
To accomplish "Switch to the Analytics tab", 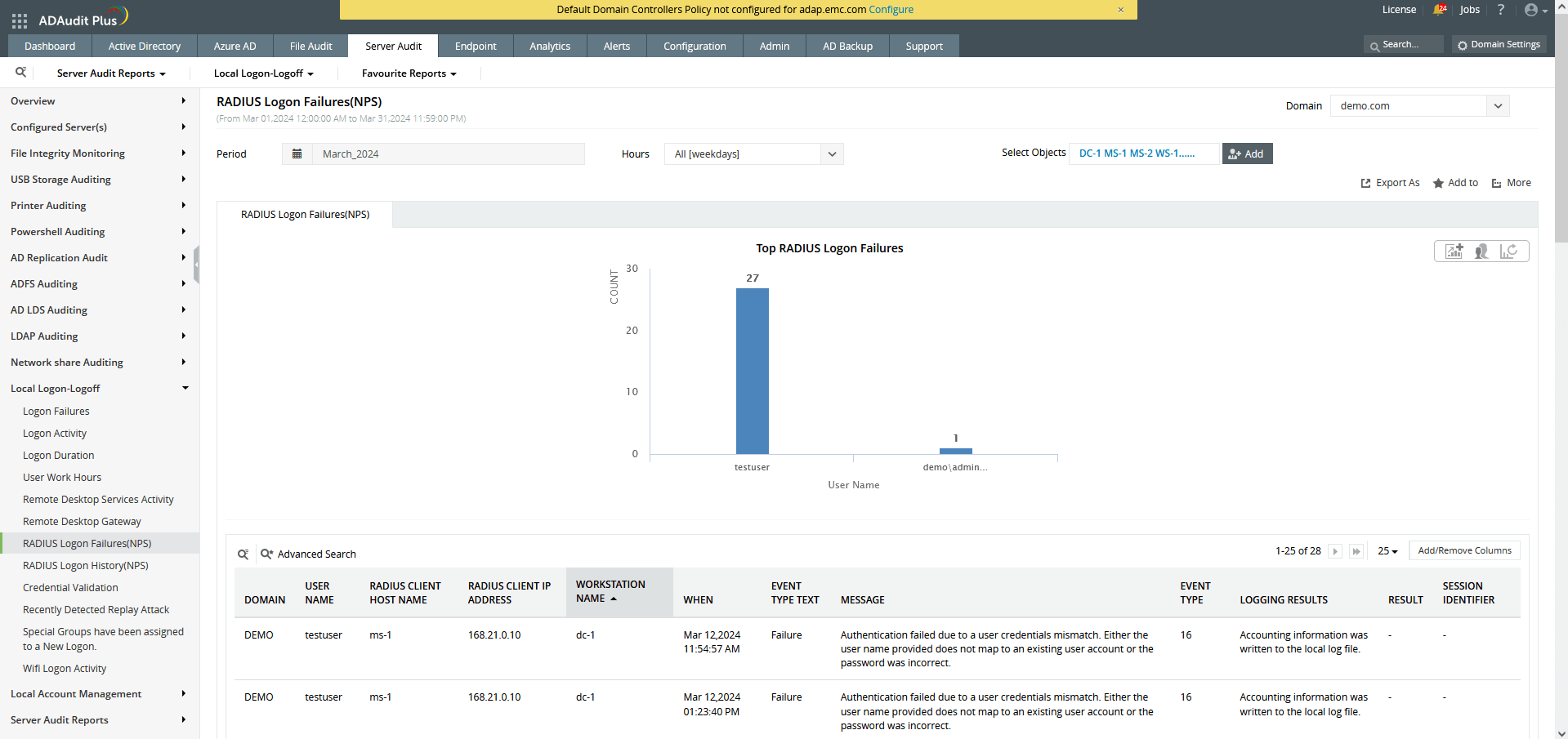I will pos(548,46).
